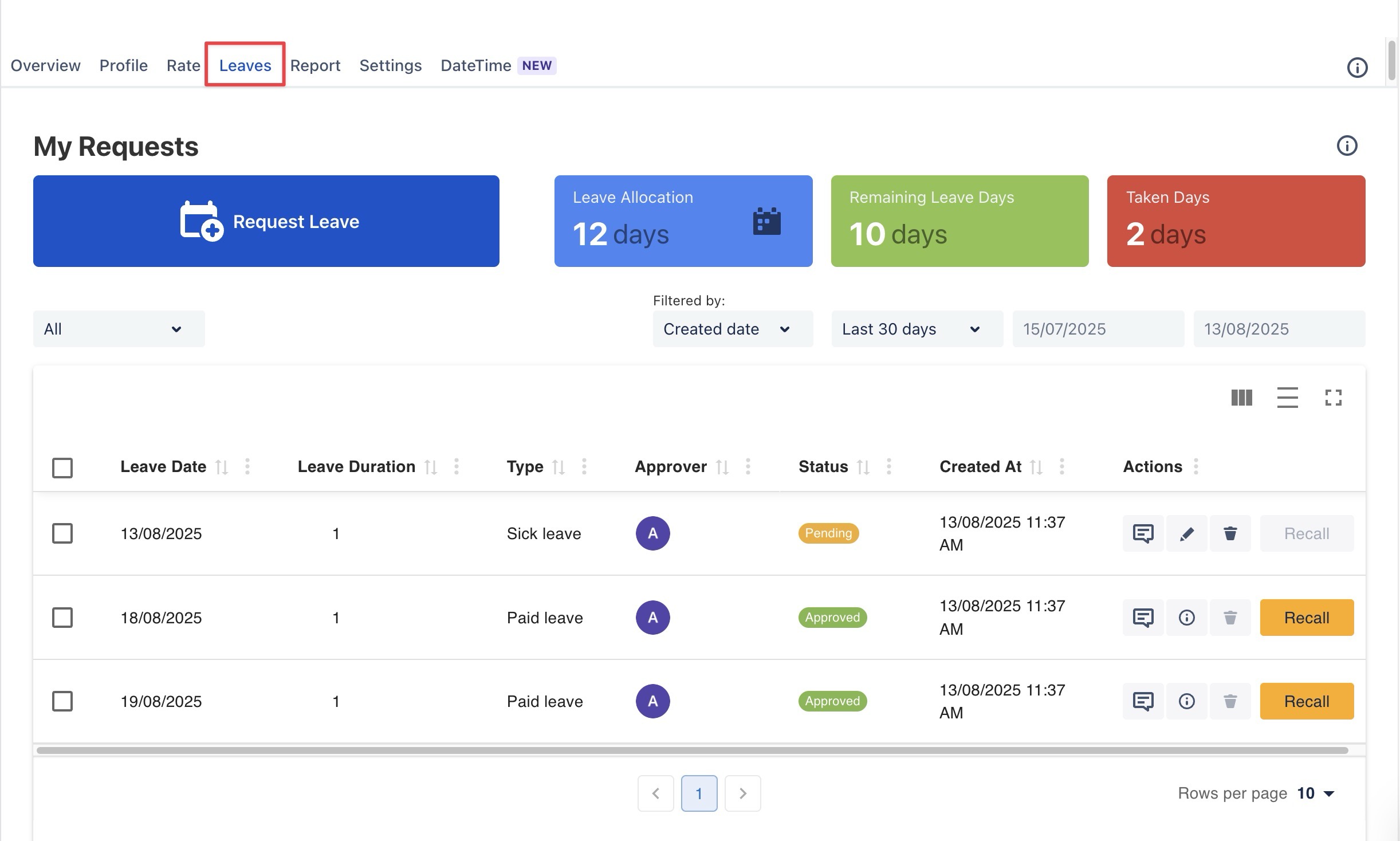Screen dimensions: 1400x841
Task: Select the 13/08/2025 leave row checkbox
Action: click(62, 533)
